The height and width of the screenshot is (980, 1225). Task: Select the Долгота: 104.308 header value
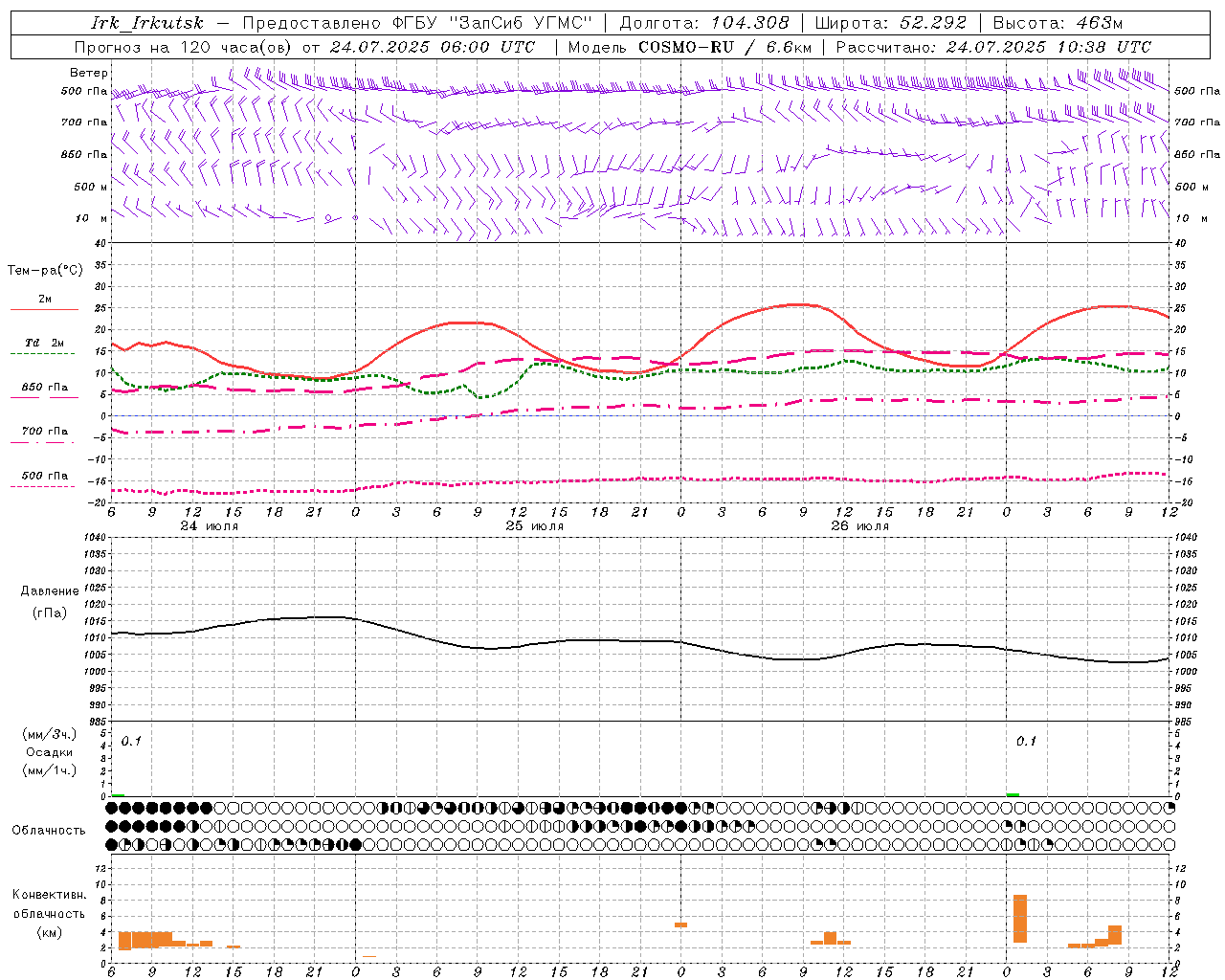704,23
